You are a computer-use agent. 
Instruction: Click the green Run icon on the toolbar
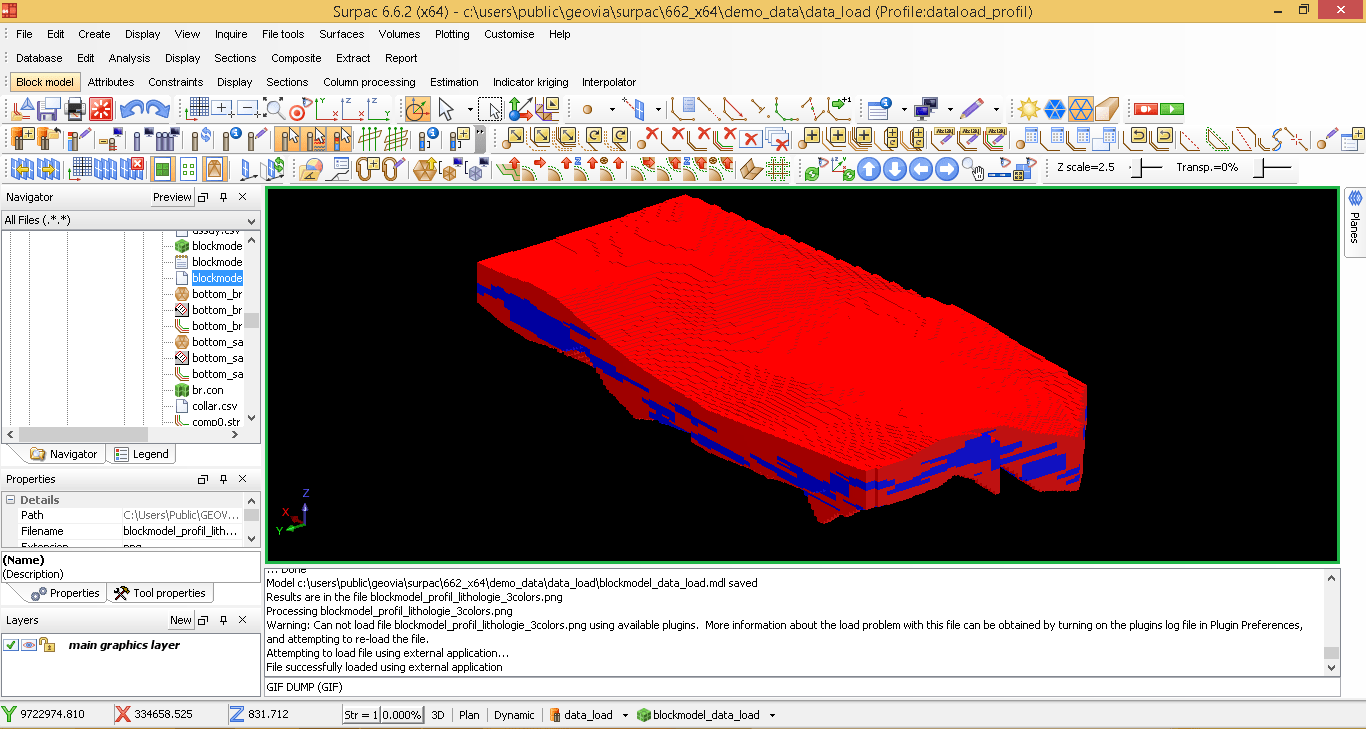click(x=1171, y=110)
